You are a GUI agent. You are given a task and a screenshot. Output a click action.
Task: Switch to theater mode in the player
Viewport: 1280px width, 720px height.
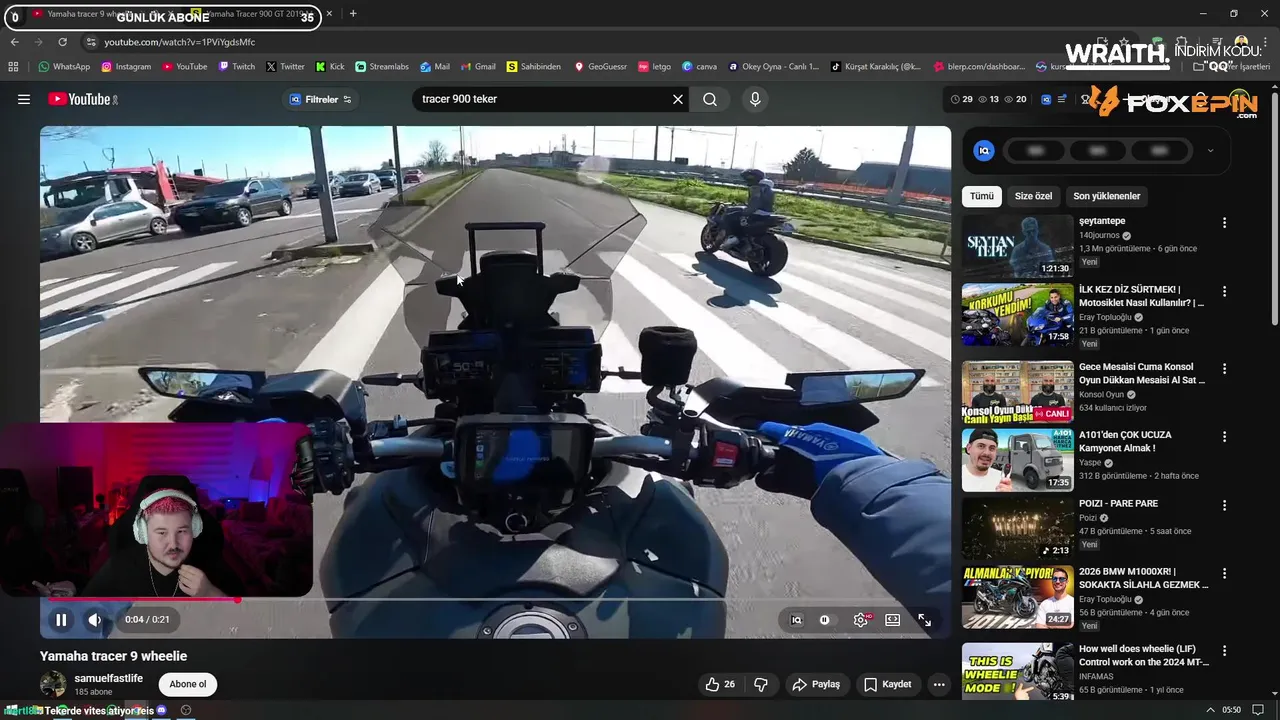pyautogui.click(x=892, y=620)
